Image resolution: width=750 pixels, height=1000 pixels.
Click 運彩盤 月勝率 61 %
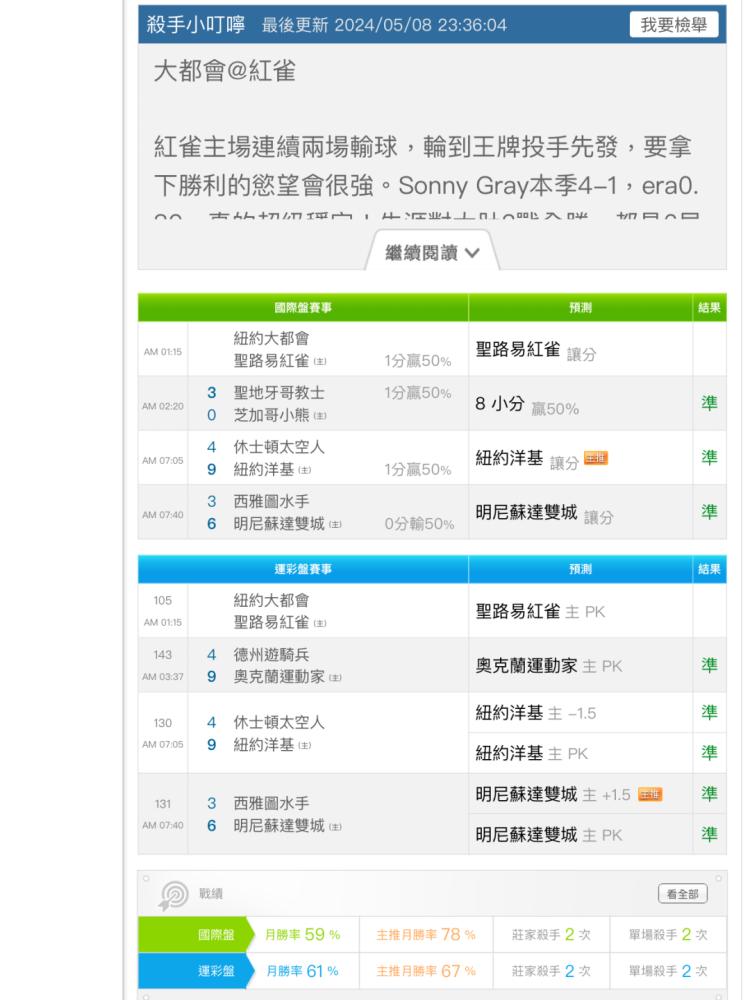pyautogui.click(x=303, y=971)
